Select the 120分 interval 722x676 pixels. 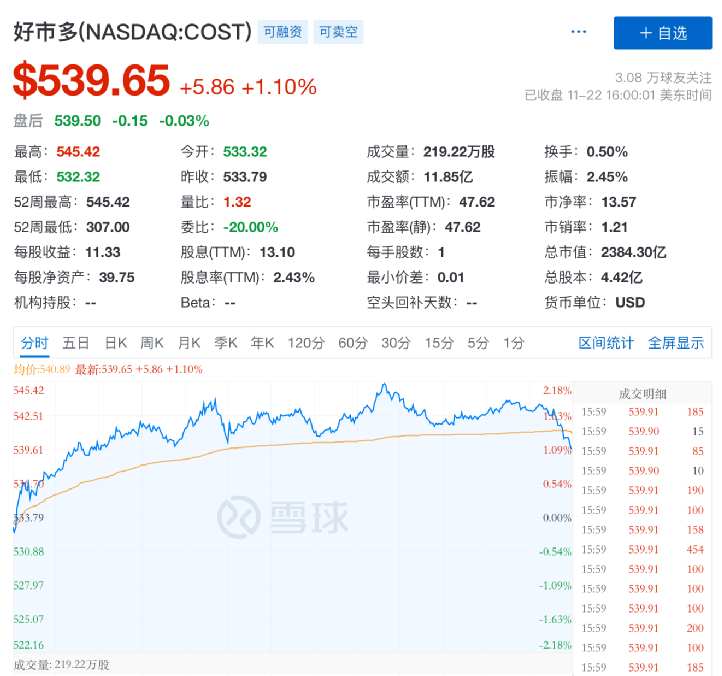tap(306, 343)
